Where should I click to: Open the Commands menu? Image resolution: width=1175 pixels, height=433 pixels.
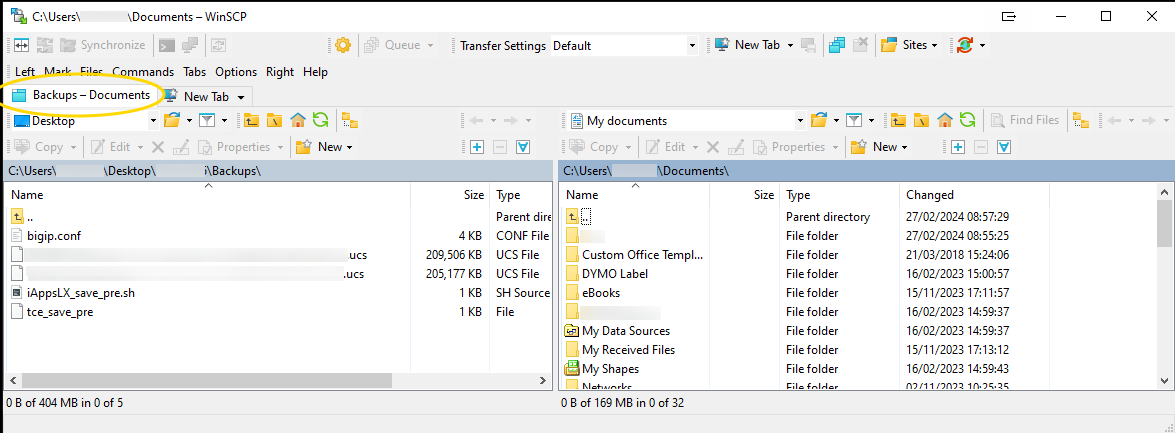(x=143, y=72)
